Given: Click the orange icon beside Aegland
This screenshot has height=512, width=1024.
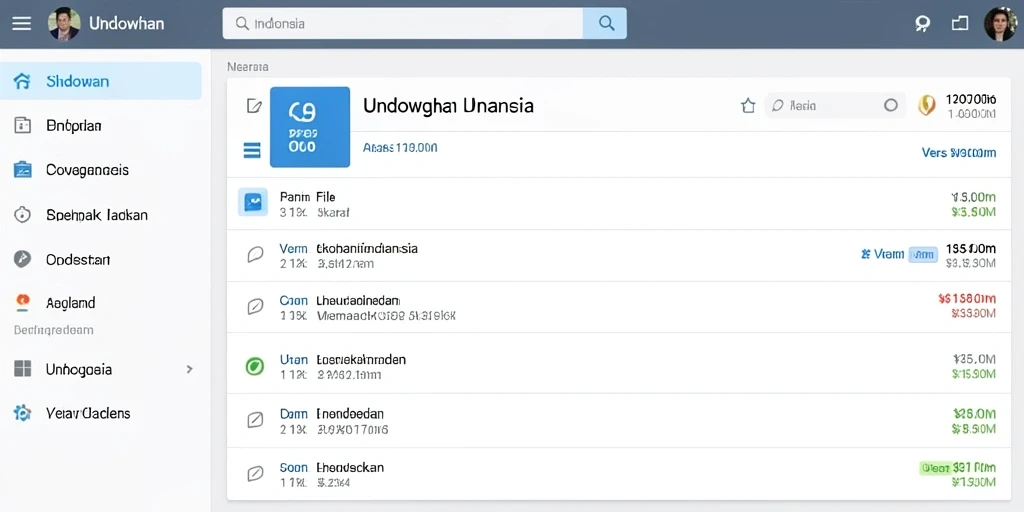Looking at the screenshot, I should (x=22, y=302).
